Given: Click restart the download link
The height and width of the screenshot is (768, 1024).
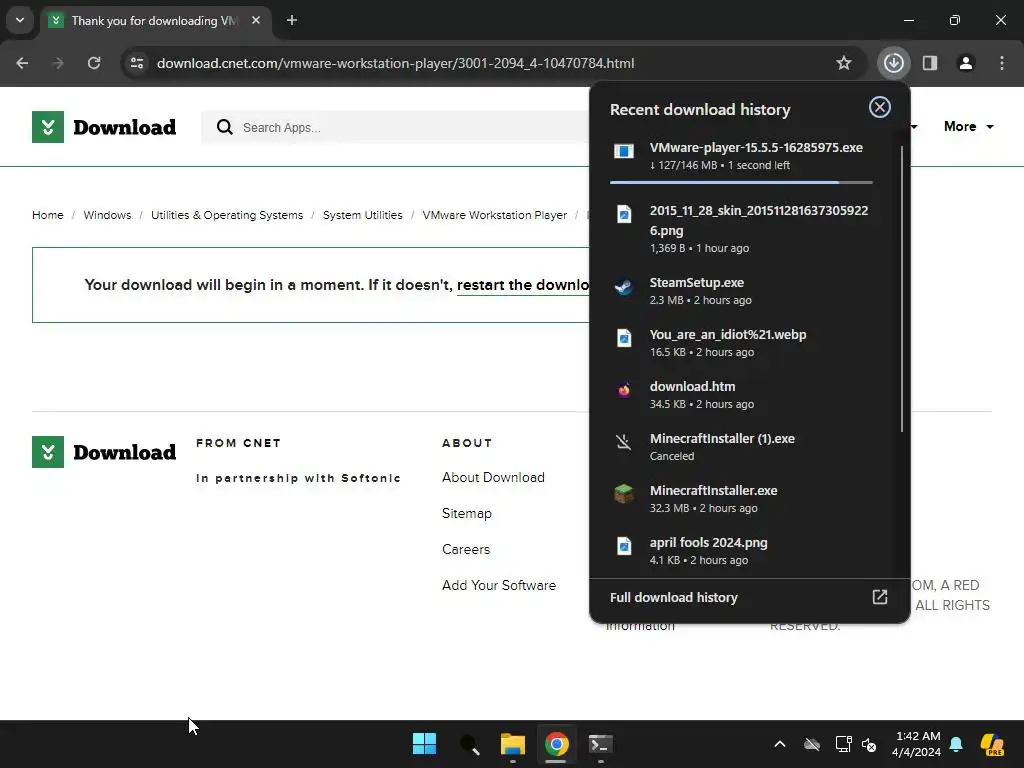Looking at the screenshot, I should point(522,285).
